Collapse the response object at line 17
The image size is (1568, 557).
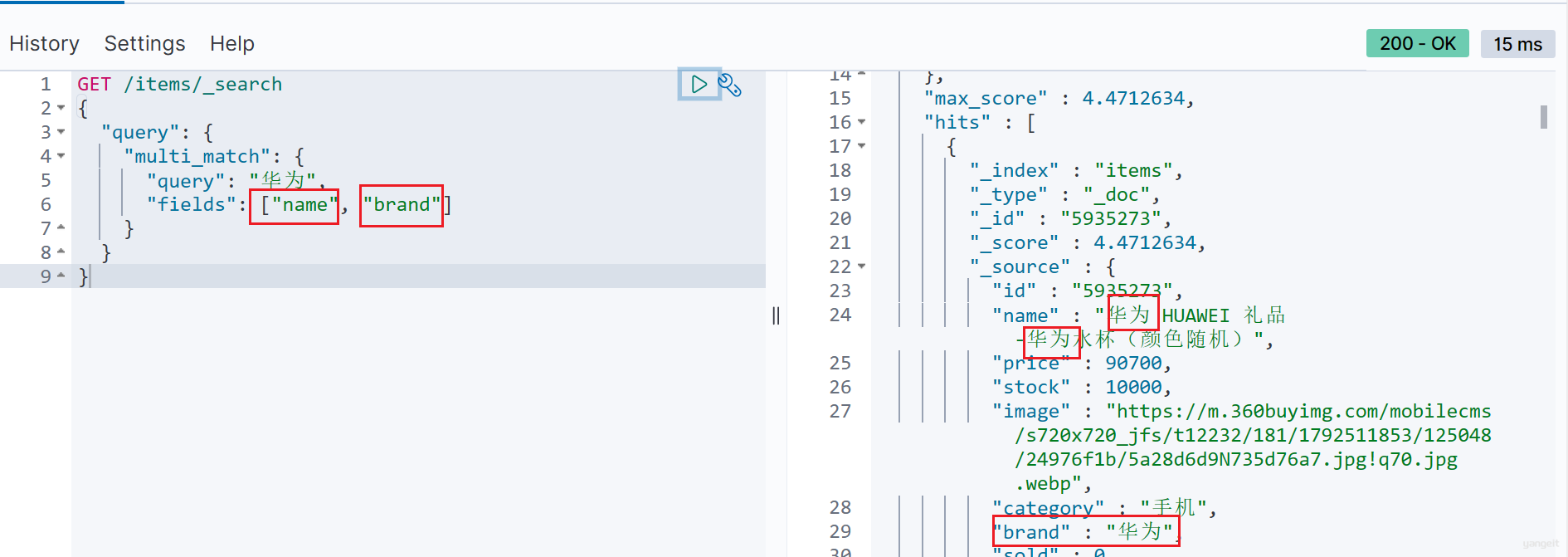coord(861,146)
